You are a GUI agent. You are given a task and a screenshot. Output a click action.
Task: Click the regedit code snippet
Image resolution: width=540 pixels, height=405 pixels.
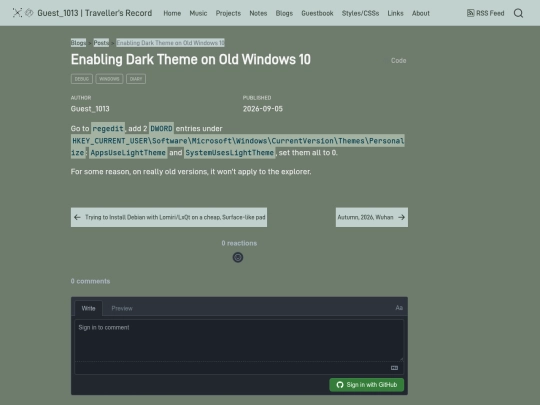tap(108, 128)
